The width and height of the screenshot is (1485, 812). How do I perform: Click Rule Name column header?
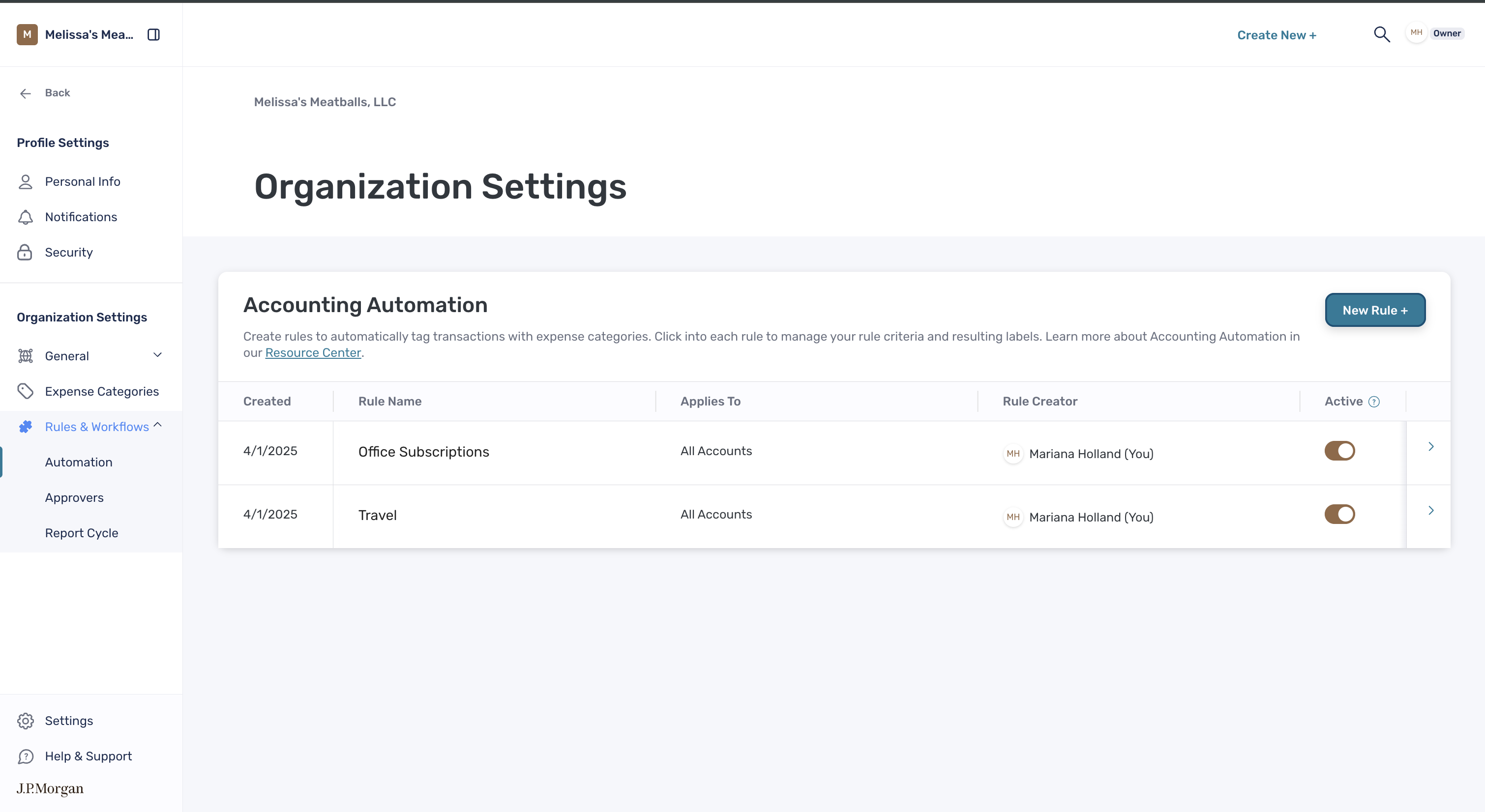[x=390, y=401]
